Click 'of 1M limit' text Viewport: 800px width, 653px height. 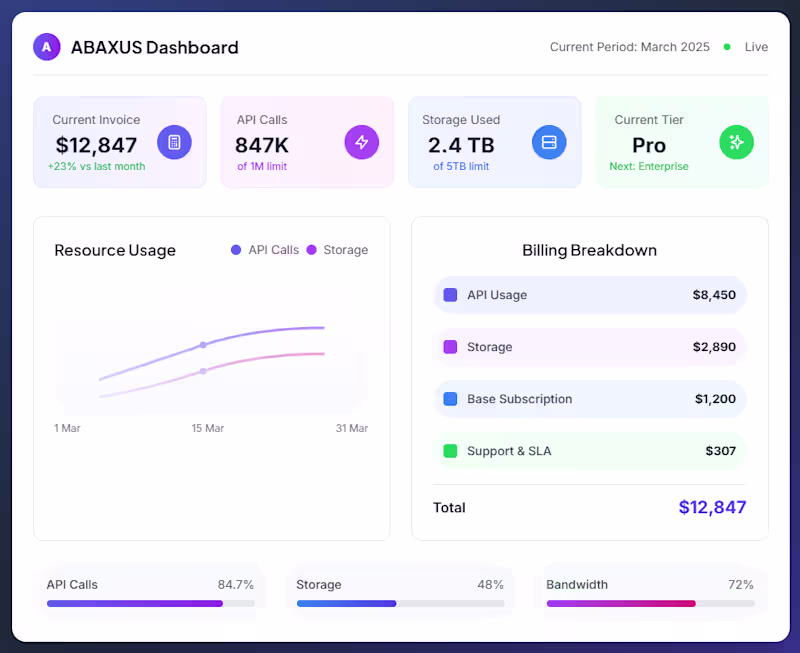click(x=262, y=166)
